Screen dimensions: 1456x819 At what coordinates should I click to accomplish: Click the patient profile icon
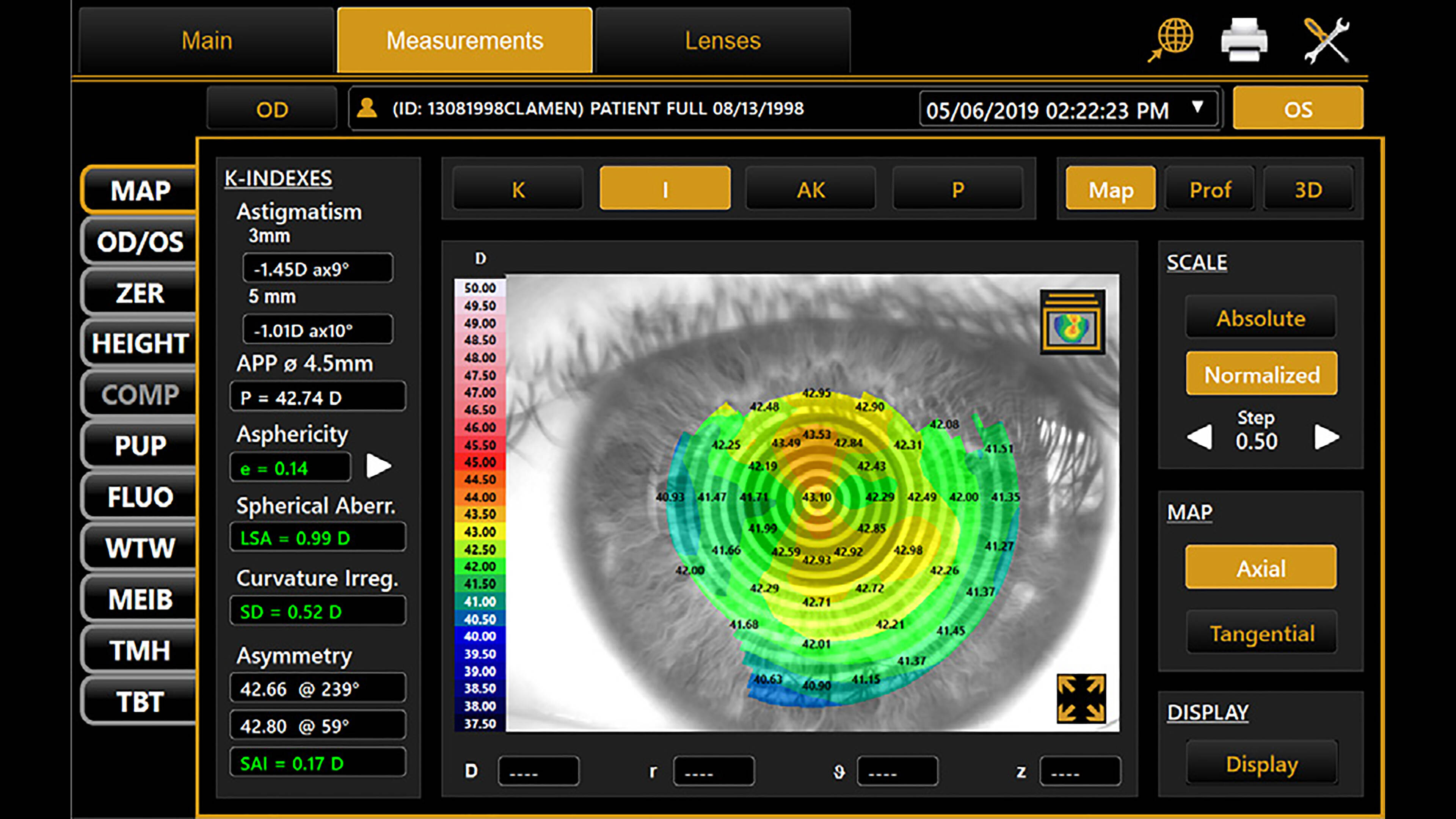(367, 107)
